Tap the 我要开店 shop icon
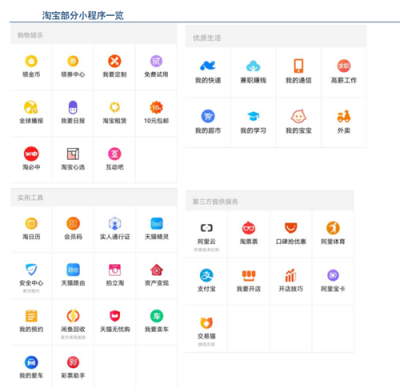Viewport: 400px width, 392px height. tap(249, 275)
